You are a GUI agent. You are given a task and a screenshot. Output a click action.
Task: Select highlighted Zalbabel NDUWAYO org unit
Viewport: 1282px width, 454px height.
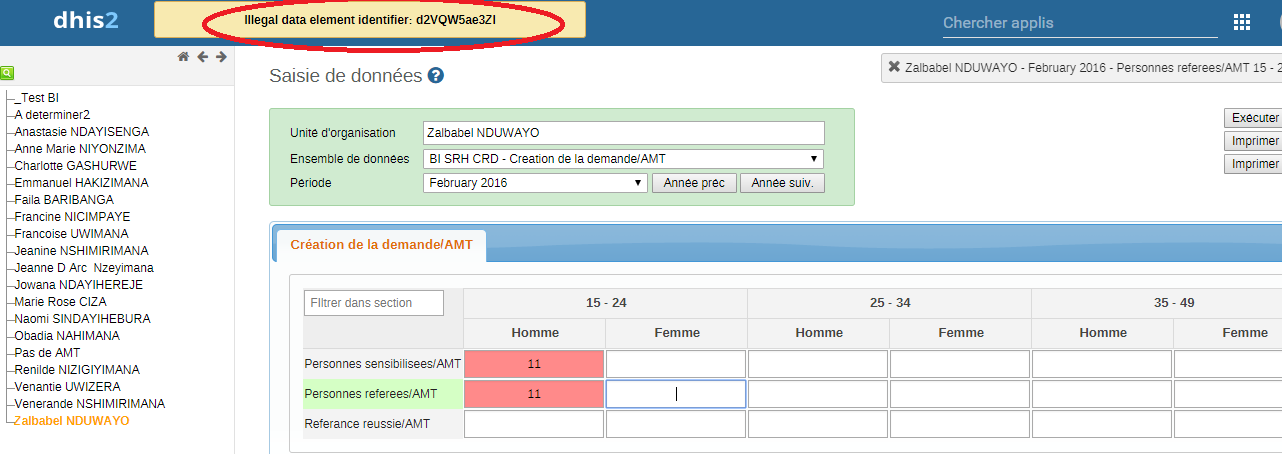tap(72, 421)
